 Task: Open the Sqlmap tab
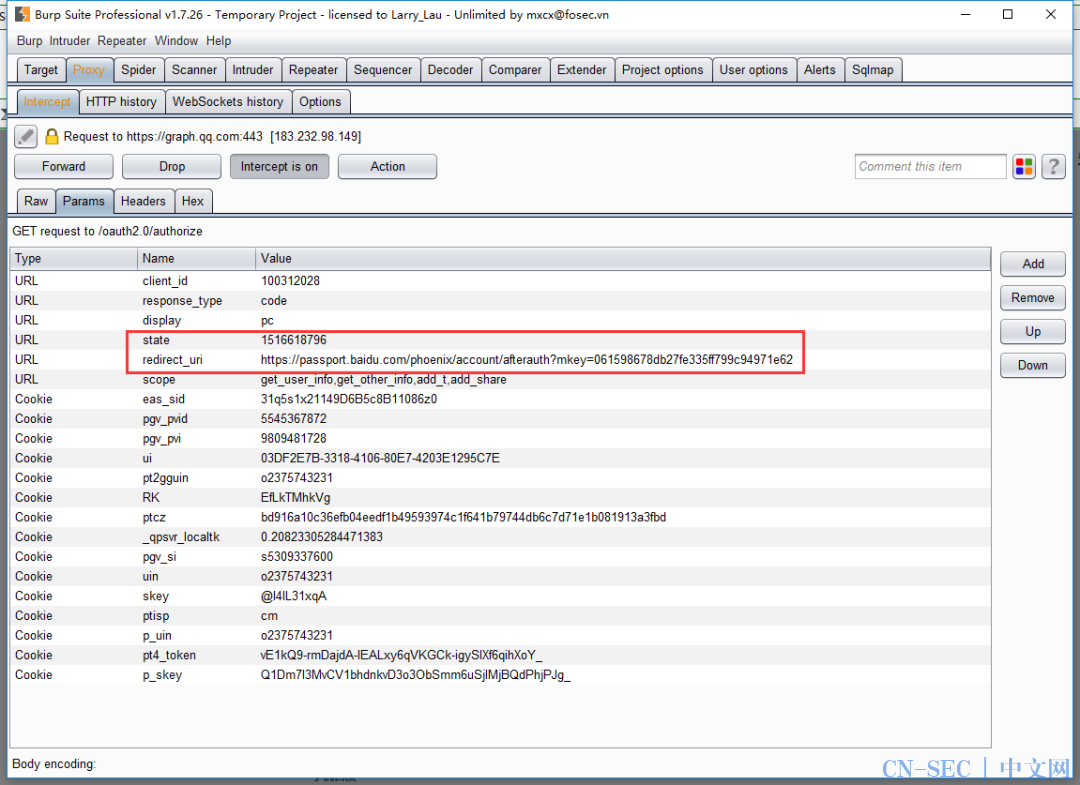click(873, 70)
